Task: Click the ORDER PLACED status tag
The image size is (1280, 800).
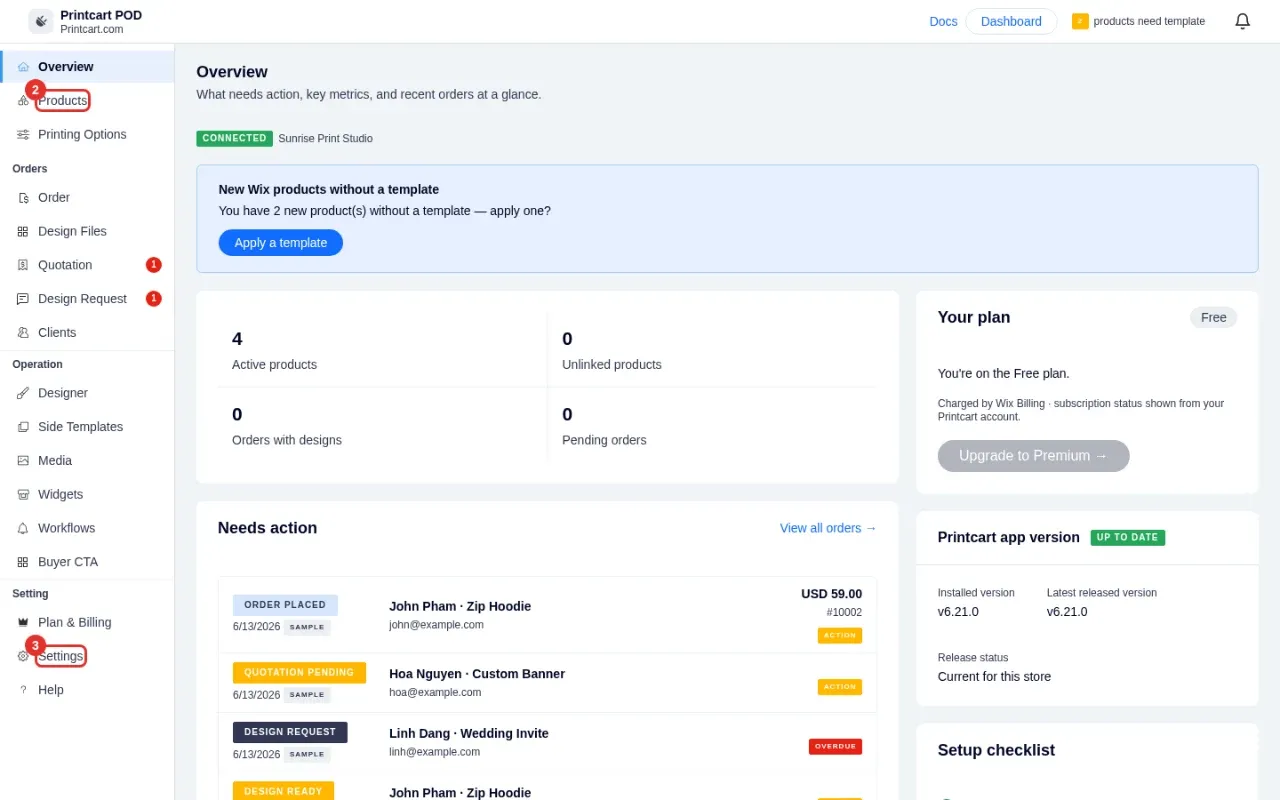Action: point(285,605)
